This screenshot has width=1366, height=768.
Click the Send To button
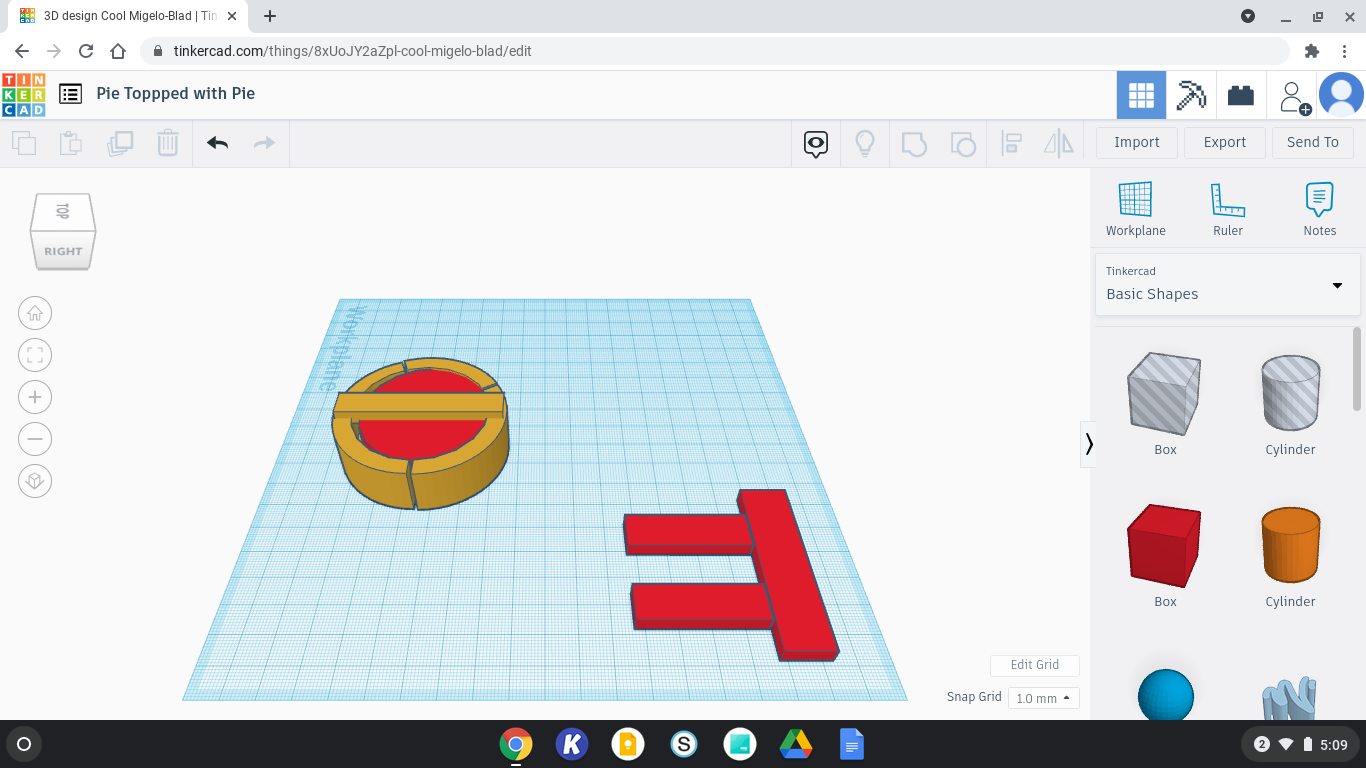(x=1313, y=142)
